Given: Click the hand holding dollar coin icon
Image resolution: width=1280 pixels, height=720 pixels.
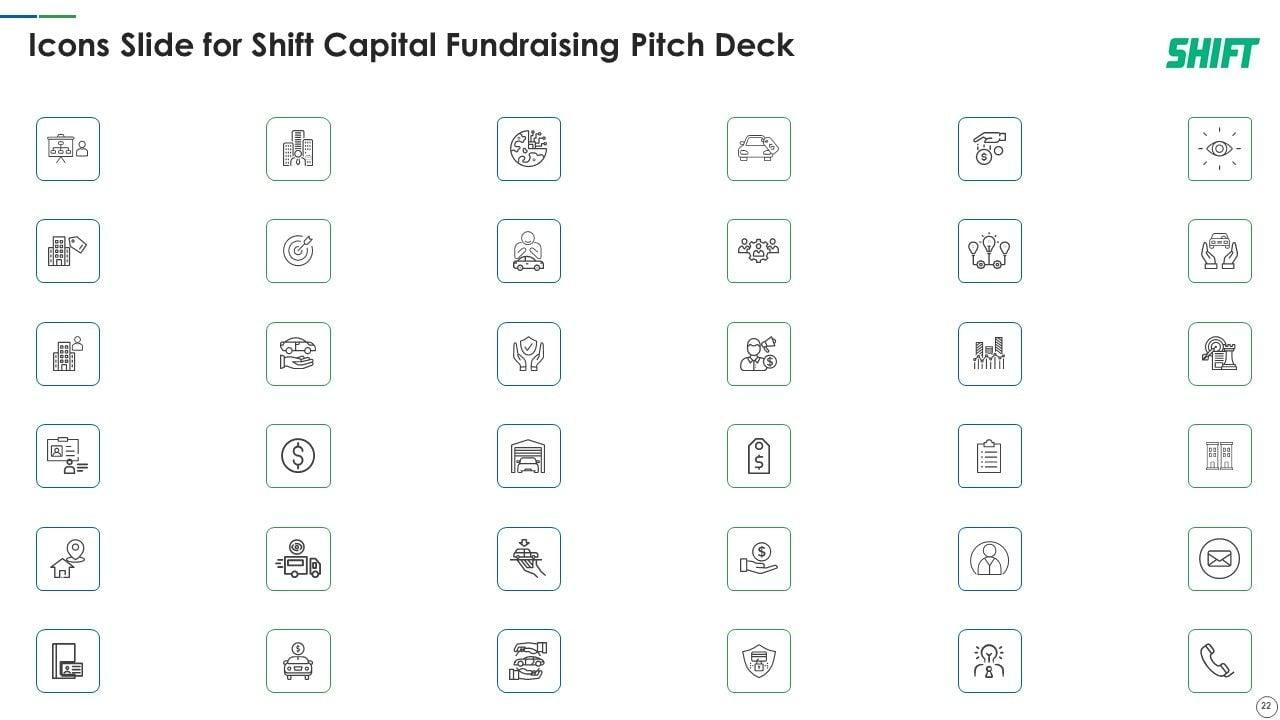Looking at the screenshot, I should click(758, 559).
